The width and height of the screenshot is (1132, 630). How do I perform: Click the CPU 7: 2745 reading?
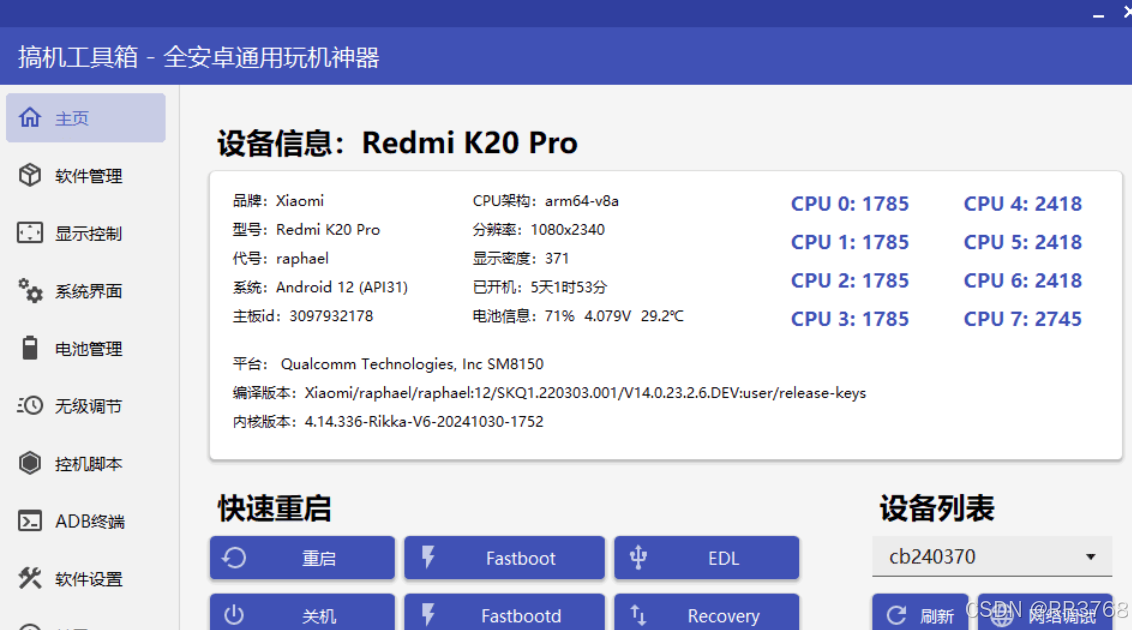1023,319
